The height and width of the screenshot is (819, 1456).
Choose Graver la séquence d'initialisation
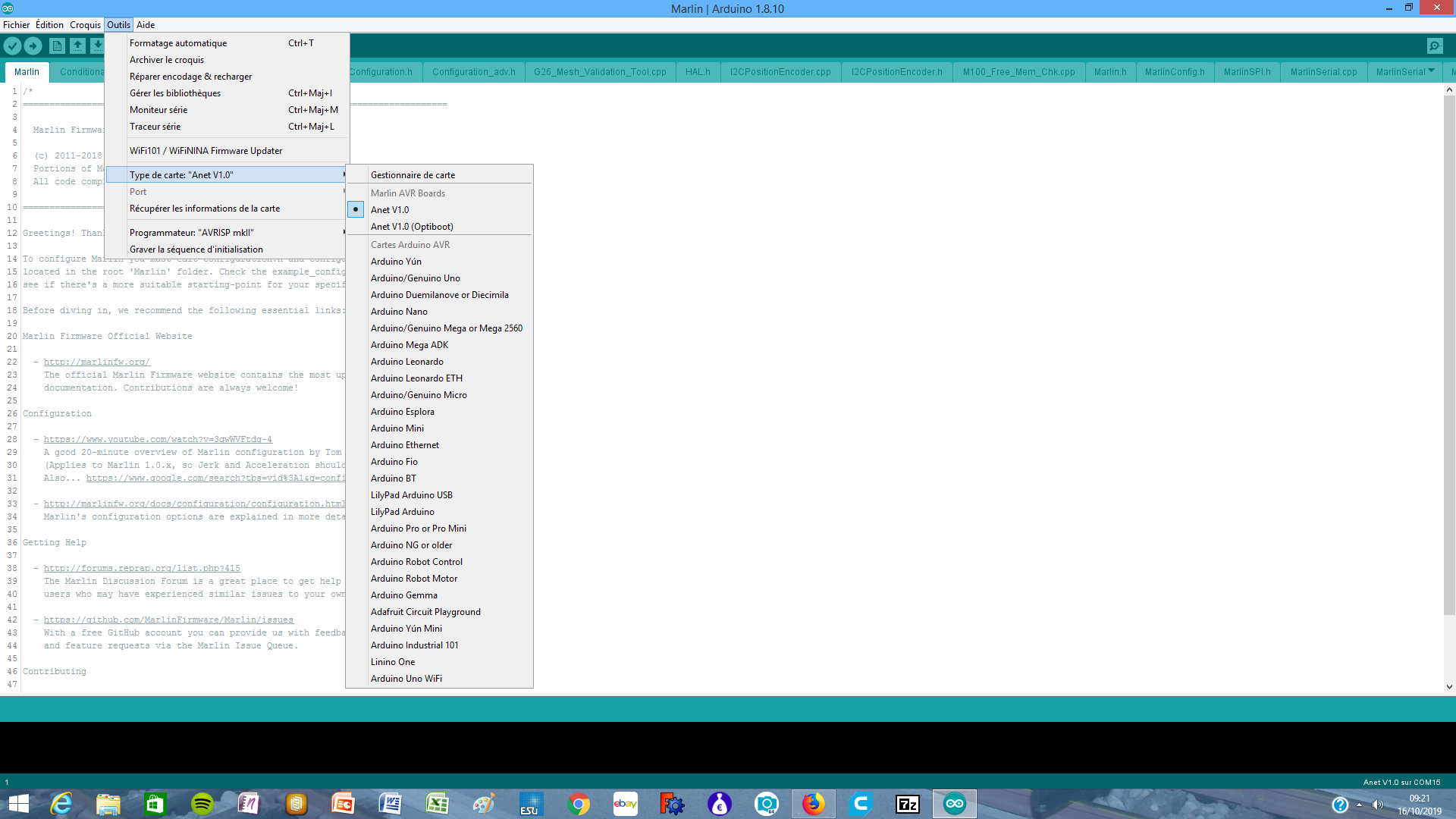pyautogui.click(x=227, y=249)
